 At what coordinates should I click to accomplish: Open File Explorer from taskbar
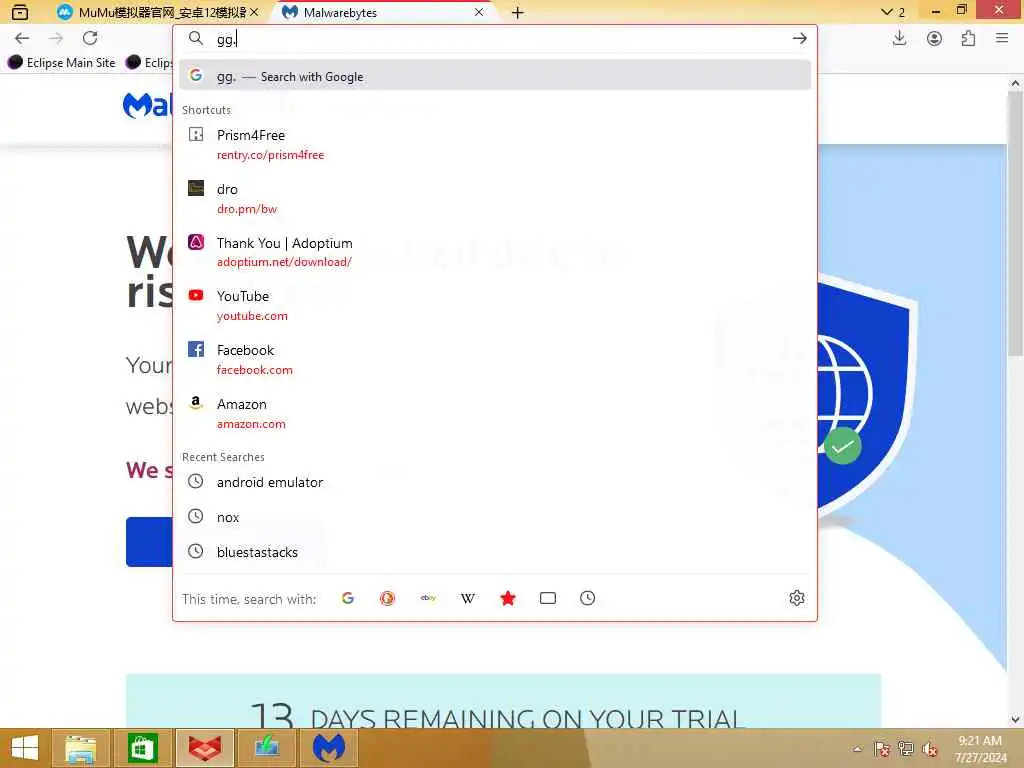pyautogui.click(x=80, y=748)
